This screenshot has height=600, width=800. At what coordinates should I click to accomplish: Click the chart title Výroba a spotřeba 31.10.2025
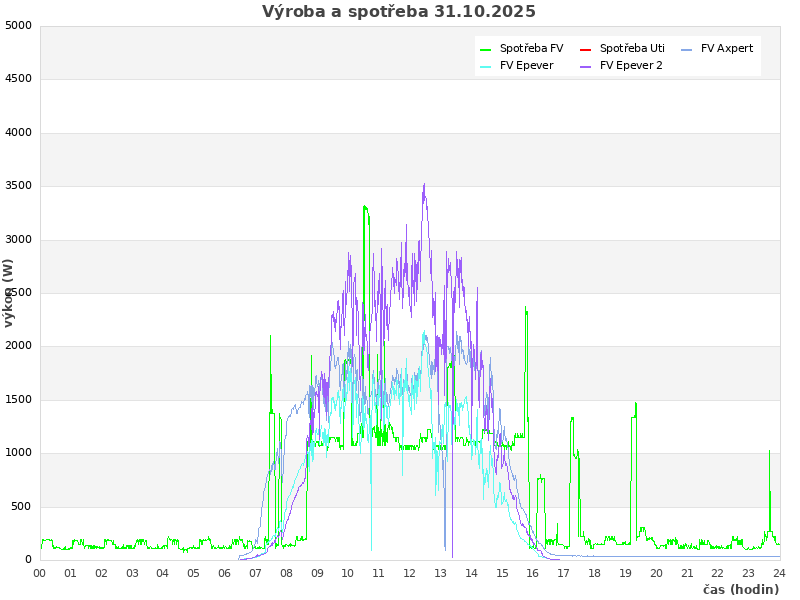pos(399,12)
